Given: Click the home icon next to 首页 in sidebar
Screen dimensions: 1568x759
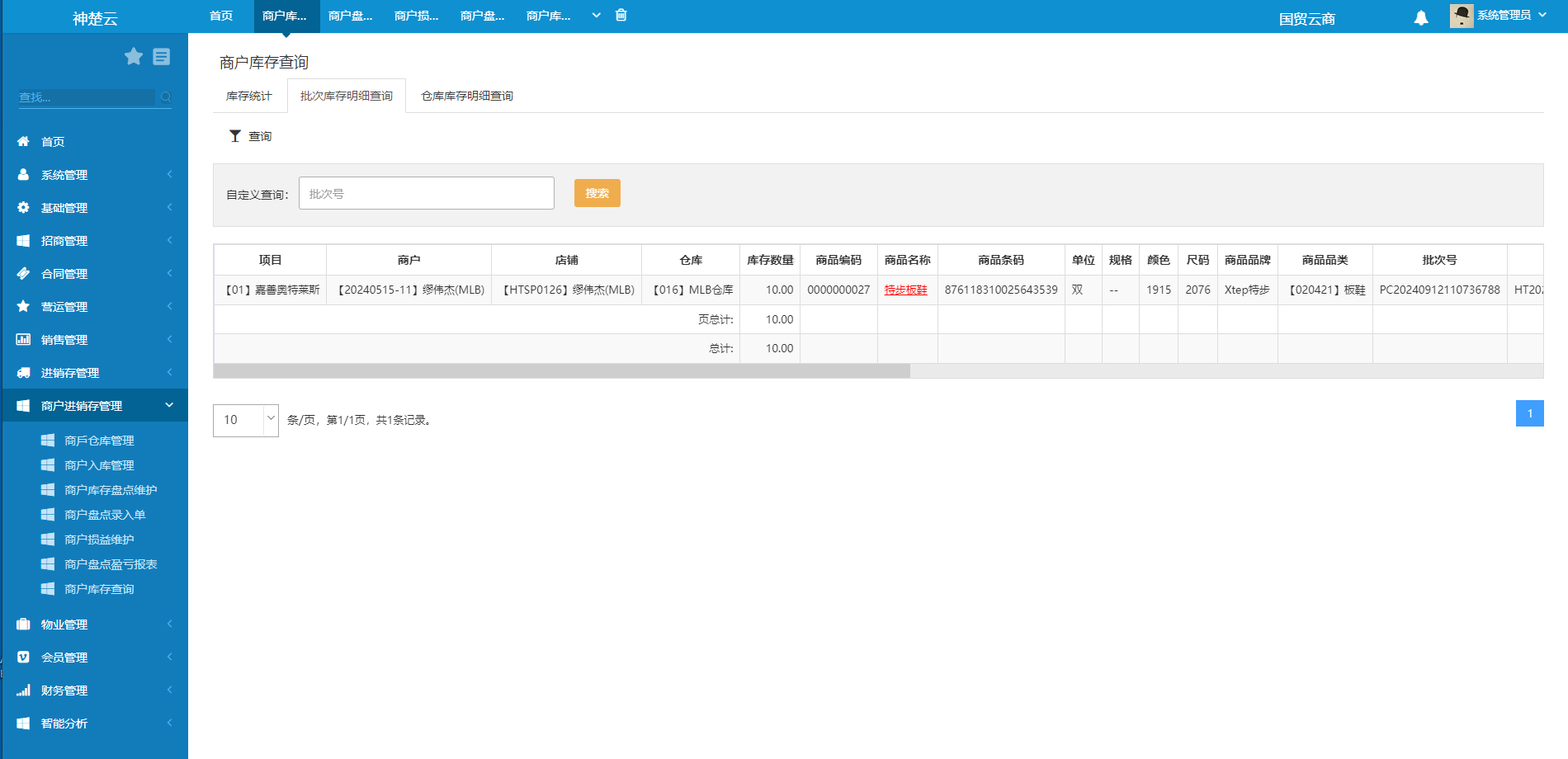Looking at the screenshot, I should [x=23, y=142].
